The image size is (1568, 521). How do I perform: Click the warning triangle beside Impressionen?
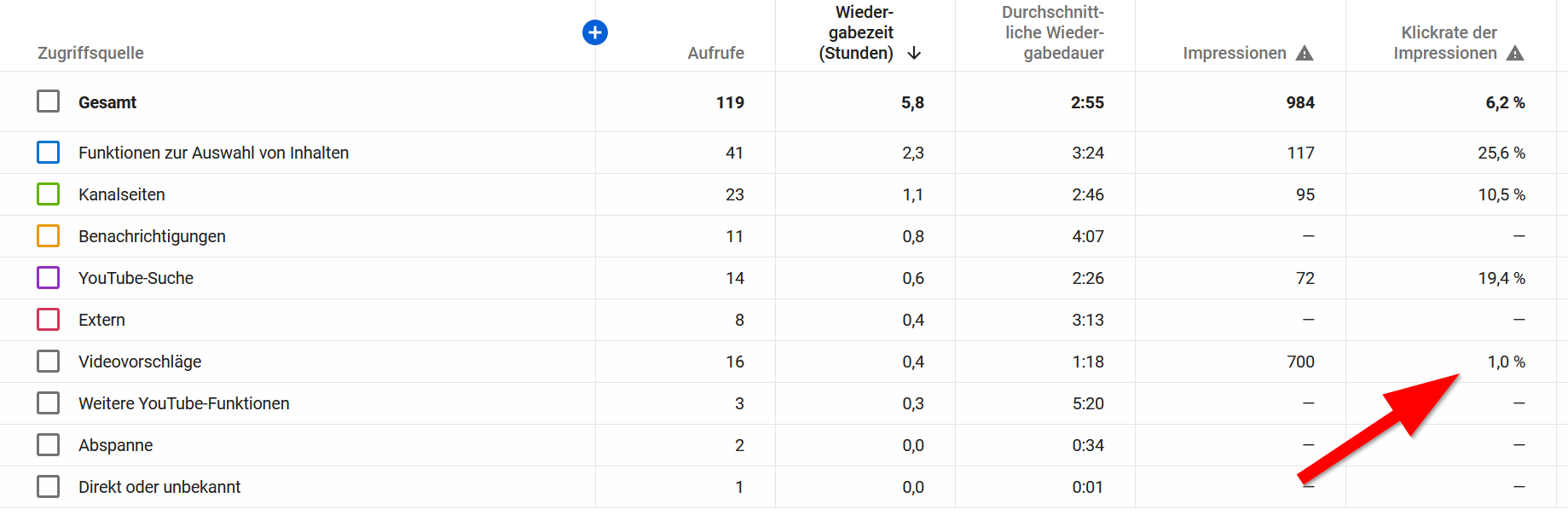[1305, 53]
